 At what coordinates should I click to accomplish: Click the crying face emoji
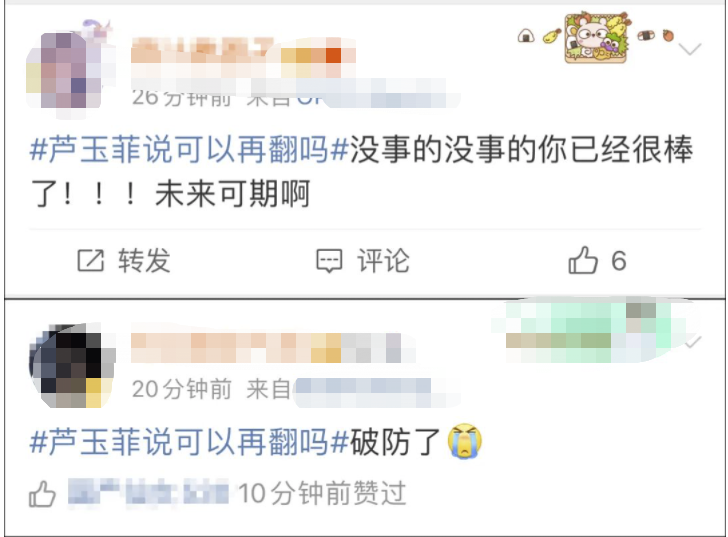465,441
